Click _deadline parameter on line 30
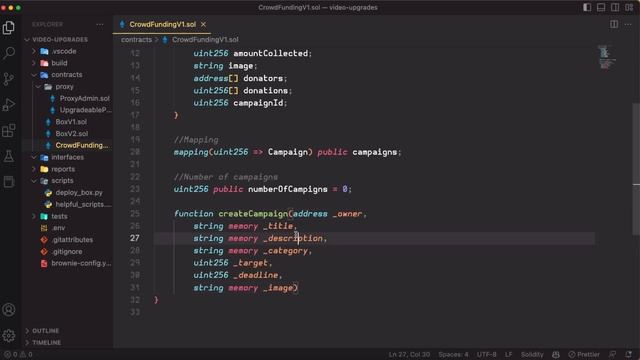The height and width of the screenshot is (360, 640). pos(256,276)
